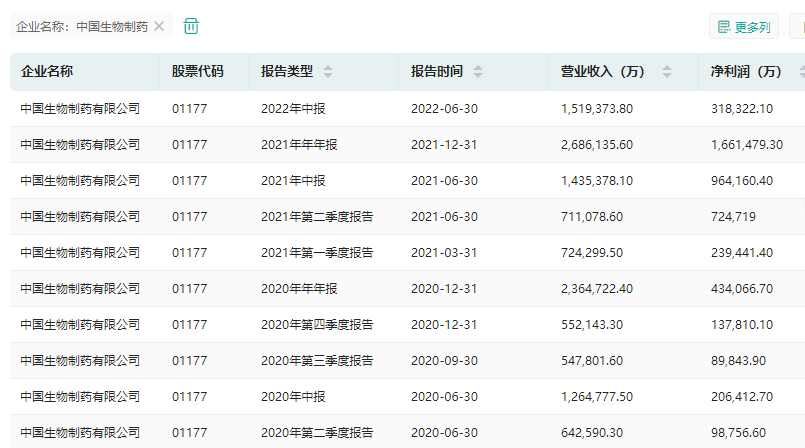Click revenue value 724,299.50

coord(591,252)
